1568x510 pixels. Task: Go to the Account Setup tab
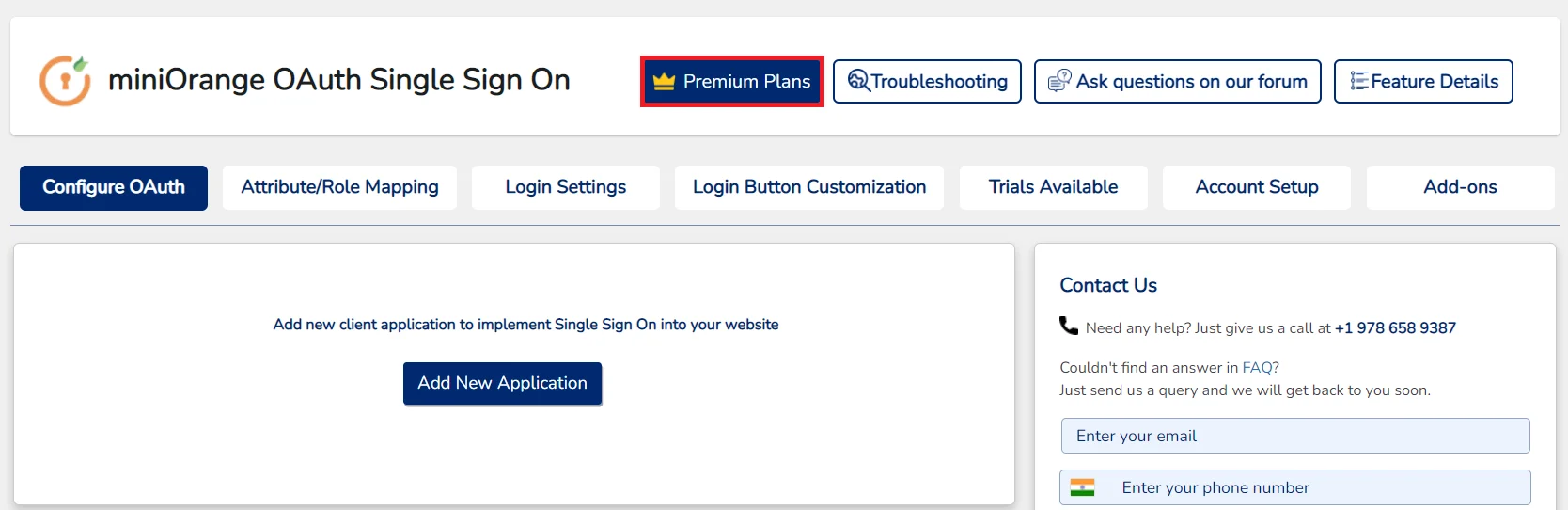1257,187
